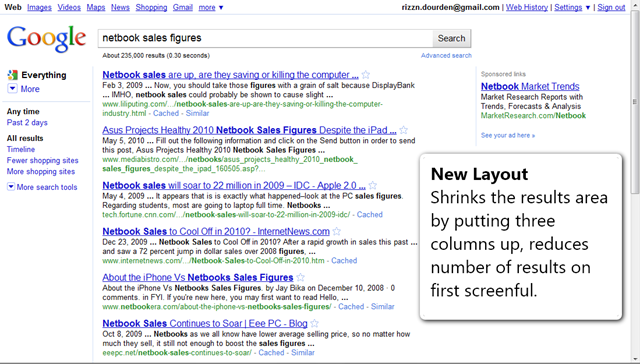Choose More shopping sites filter

coord(41,171)
